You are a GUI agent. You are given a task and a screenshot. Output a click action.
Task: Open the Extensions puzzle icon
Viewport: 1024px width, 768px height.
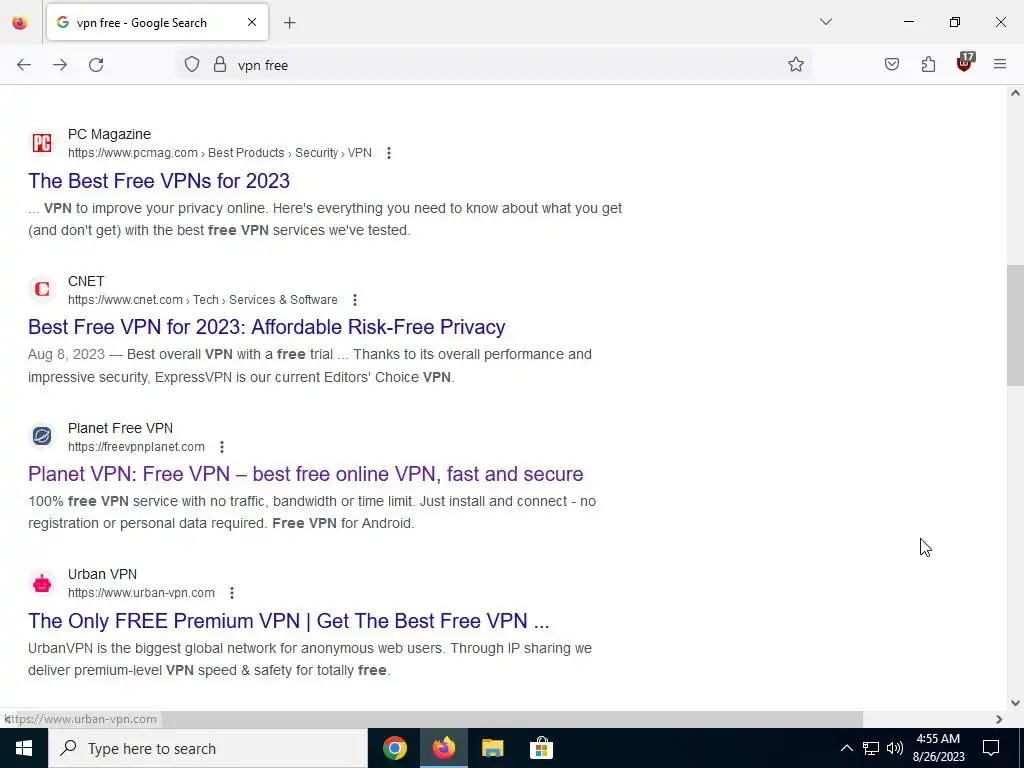click(928, 65)
